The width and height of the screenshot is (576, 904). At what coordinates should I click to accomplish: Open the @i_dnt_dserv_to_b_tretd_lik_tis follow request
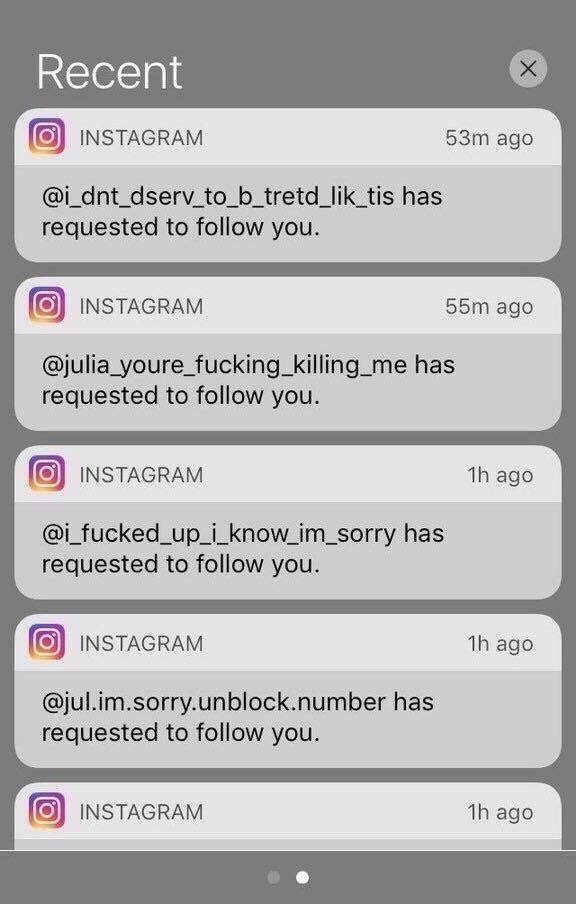pyautogui.click(x=288, y=185)
